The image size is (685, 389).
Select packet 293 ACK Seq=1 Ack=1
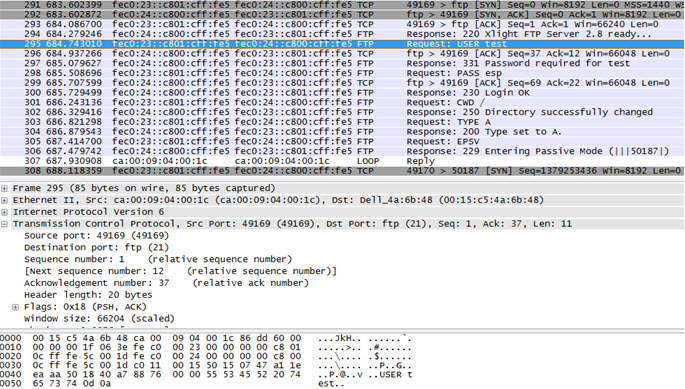point(342,24)
